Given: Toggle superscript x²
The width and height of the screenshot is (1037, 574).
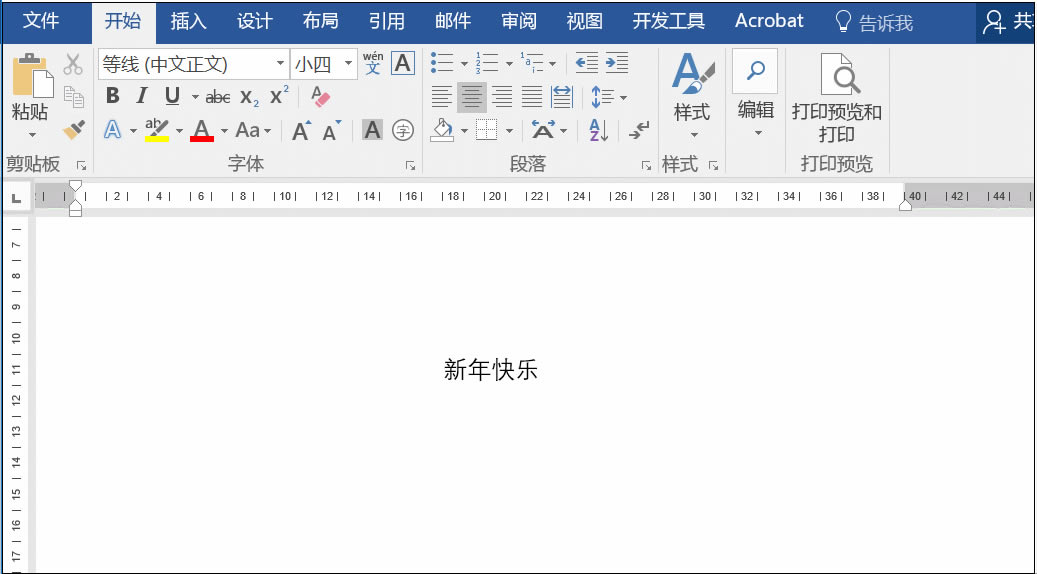Looking at the screenshot, I should click(279, 96).
